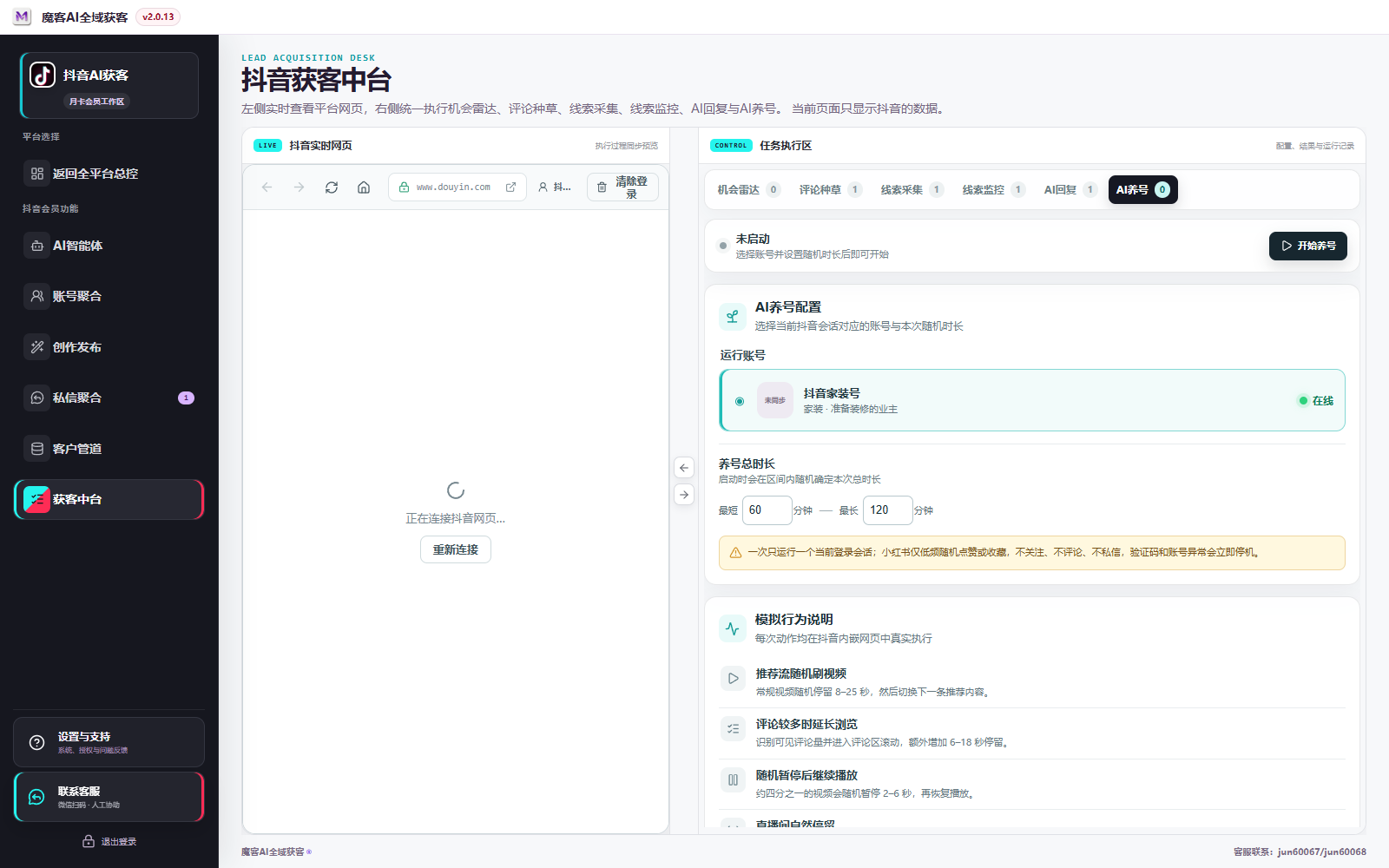Click the www.douyin.com address bar
1389x868 pixels.
click(458, 187)
